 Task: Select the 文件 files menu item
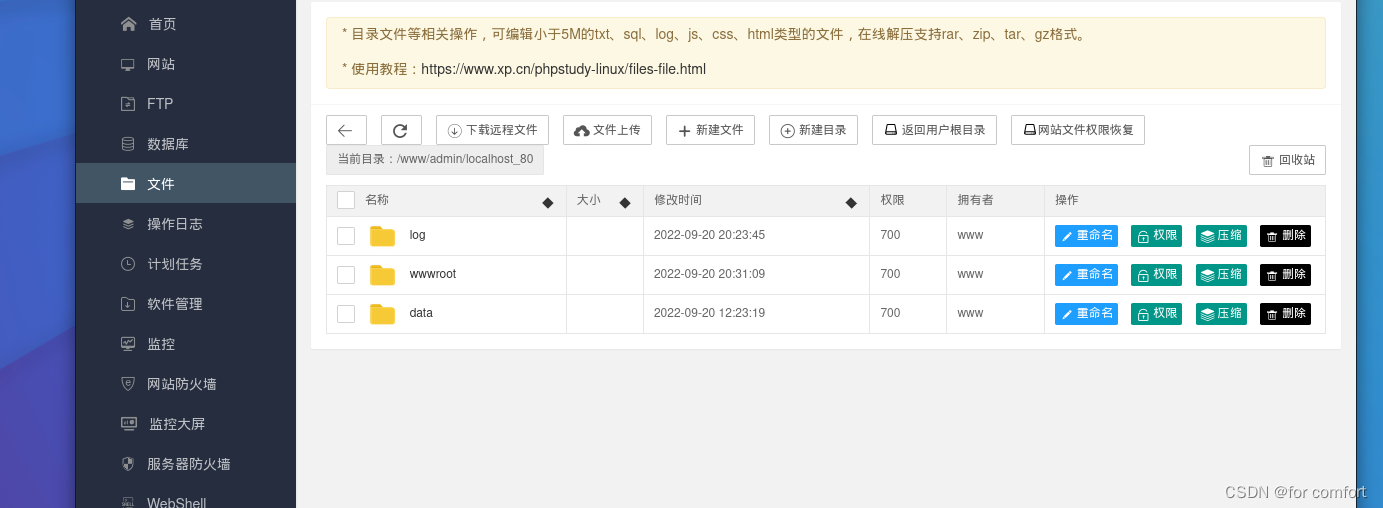[185, 184]
